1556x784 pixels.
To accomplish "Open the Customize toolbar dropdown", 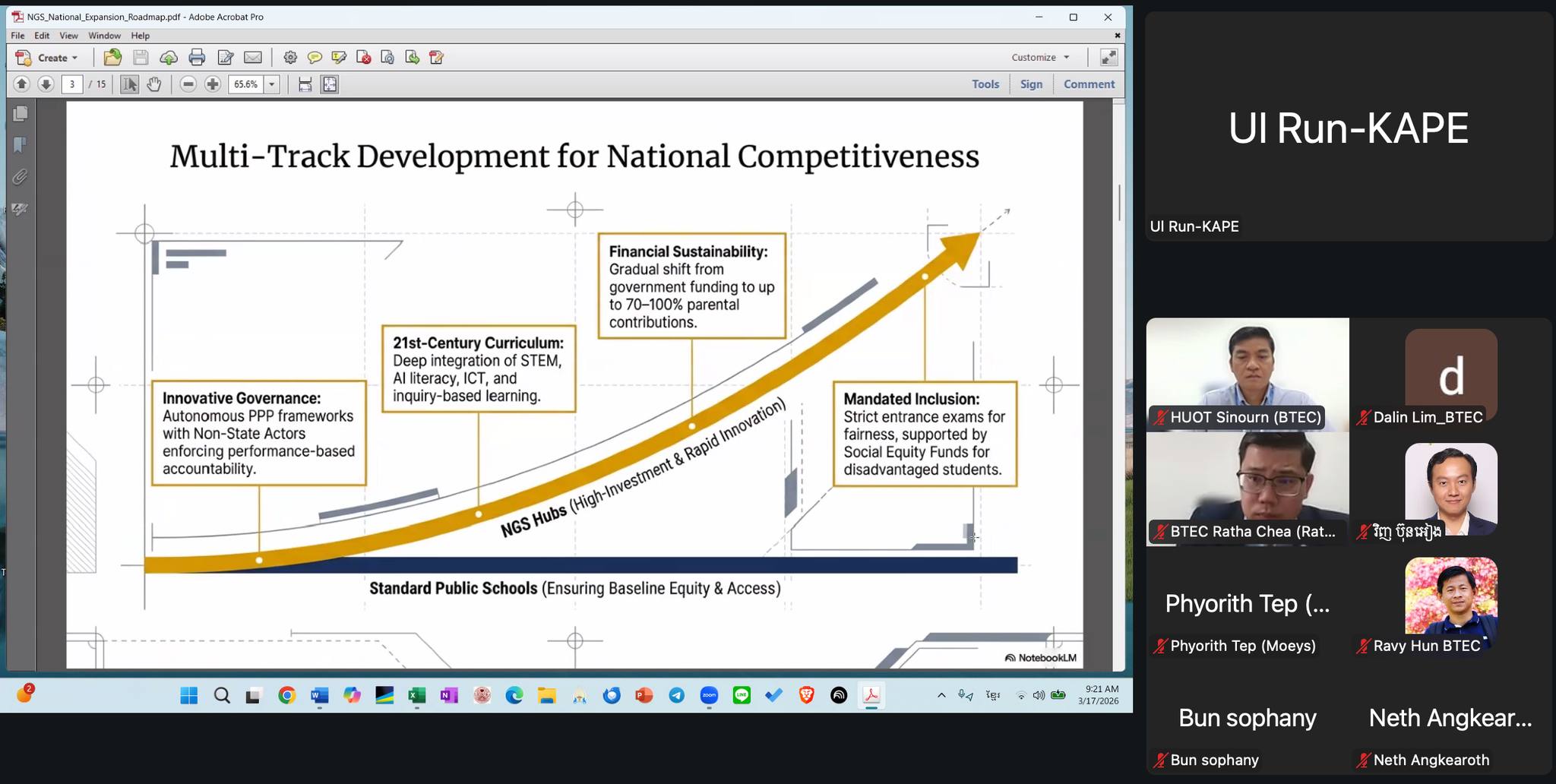I will tap(1040, 58).
